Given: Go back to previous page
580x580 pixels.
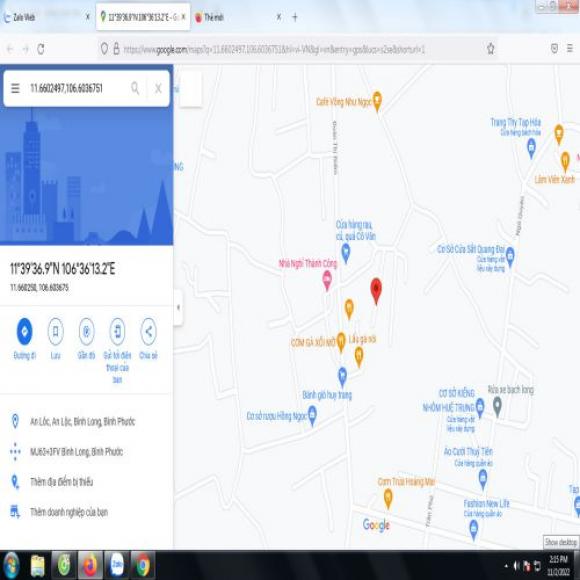Looking at the screenshot, I should coord(10,49).
